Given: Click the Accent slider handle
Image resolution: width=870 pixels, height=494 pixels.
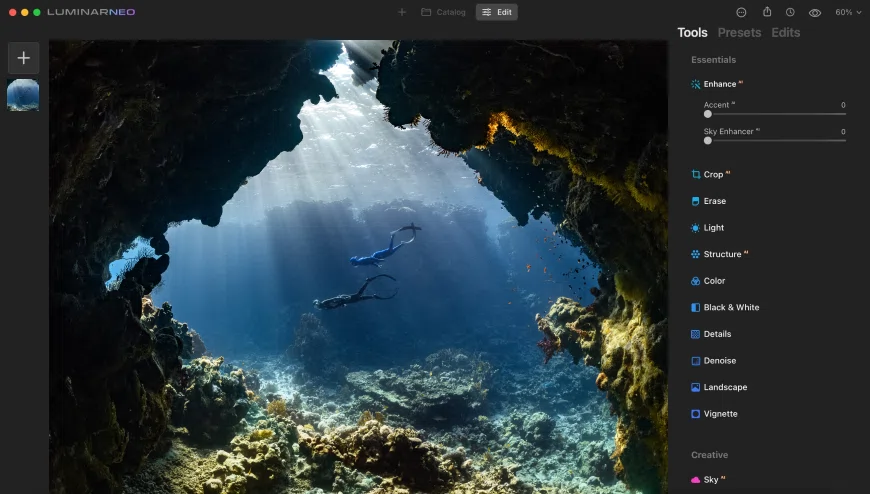Looking at the screenshot, I should [707, 114].
